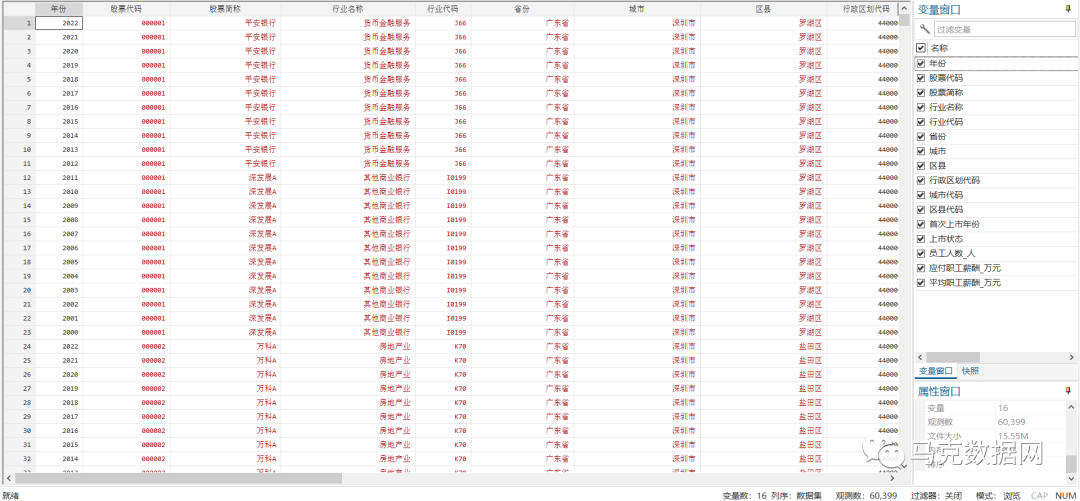The width and height of the screenshot is (1080, 501).
Task: Select the 股票简称 column header
Action: coord(225,9)
